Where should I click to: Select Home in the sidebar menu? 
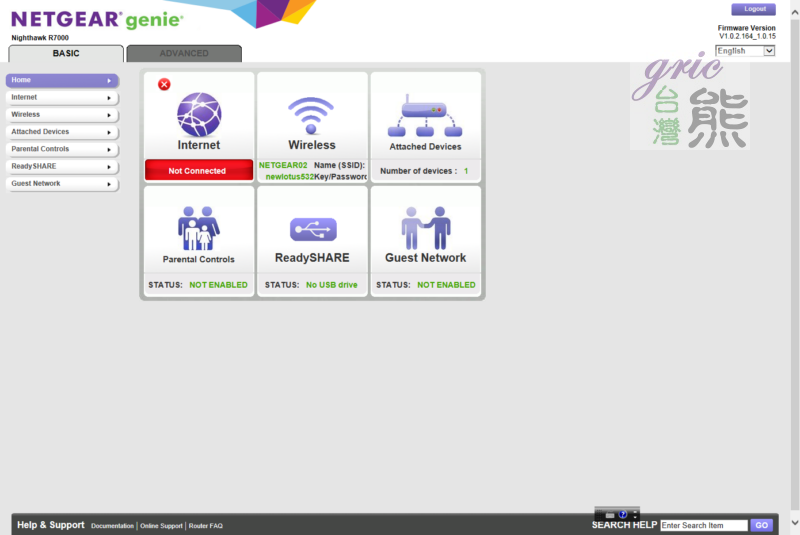coord(62,80)
